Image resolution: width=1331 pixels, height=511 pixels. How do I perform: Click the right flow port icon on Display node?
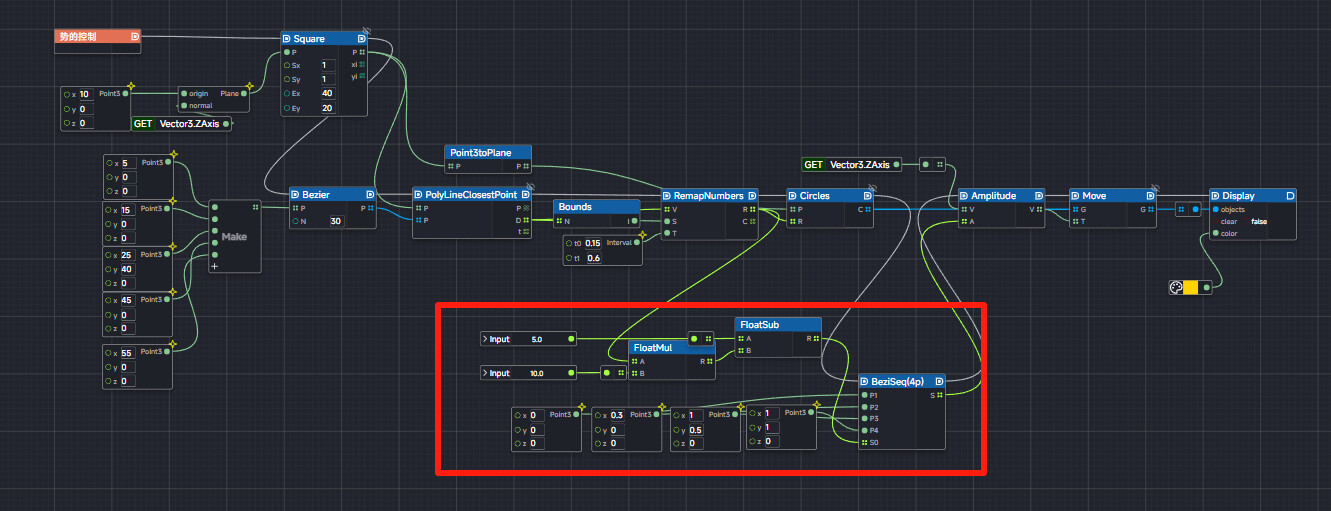(1290, 196)
